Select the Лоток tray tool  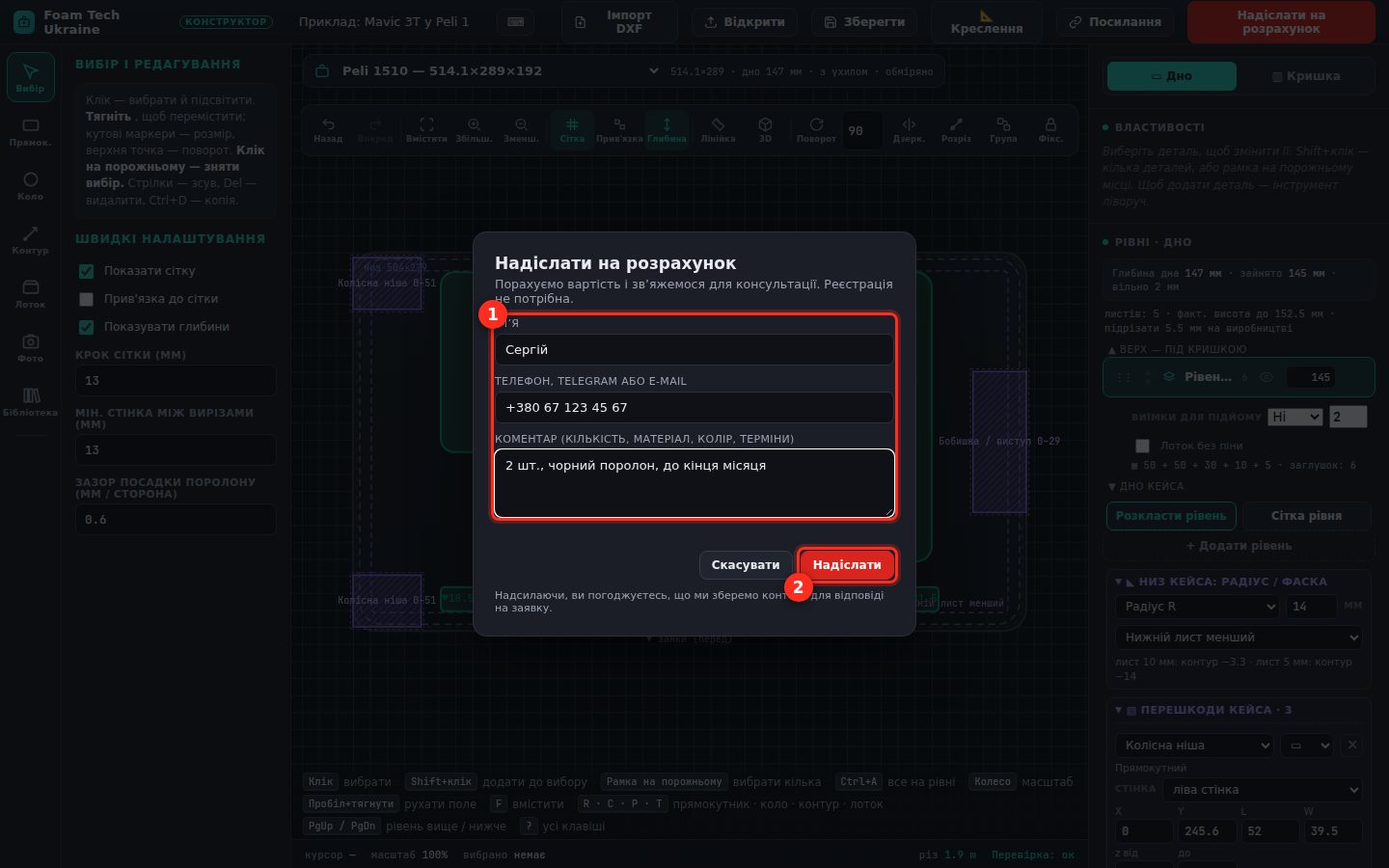pyautogui.click(x=30, y=294)
